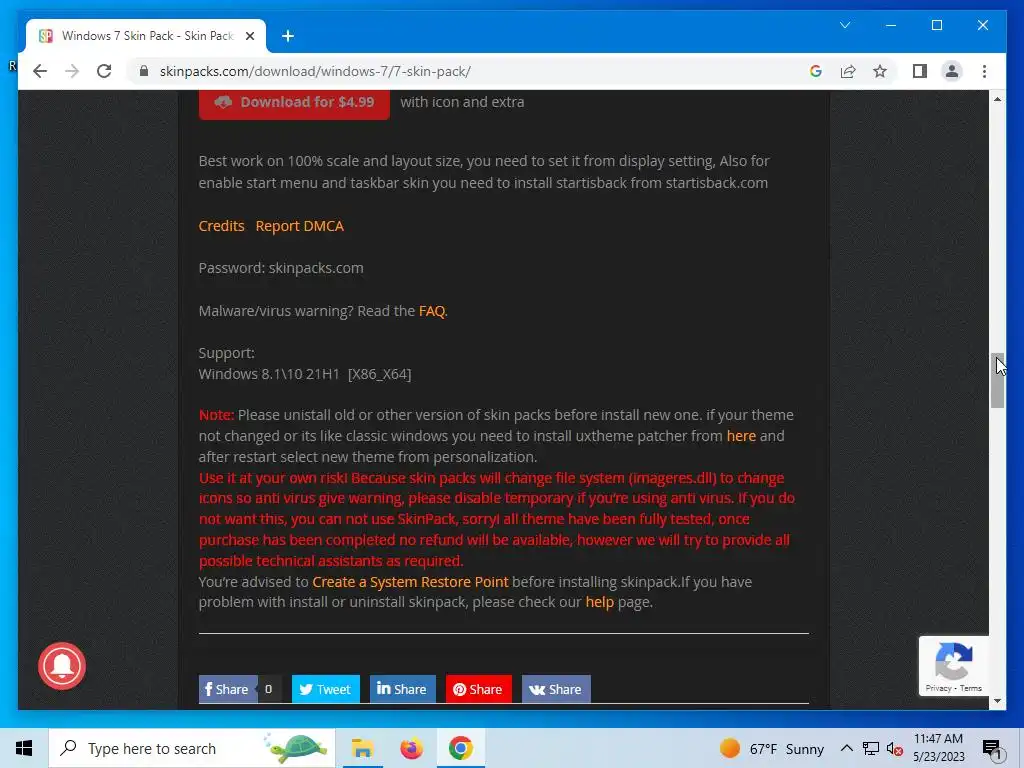Click the reCAPTCHA badge
Screen dimensions: 1024x768
953,665
